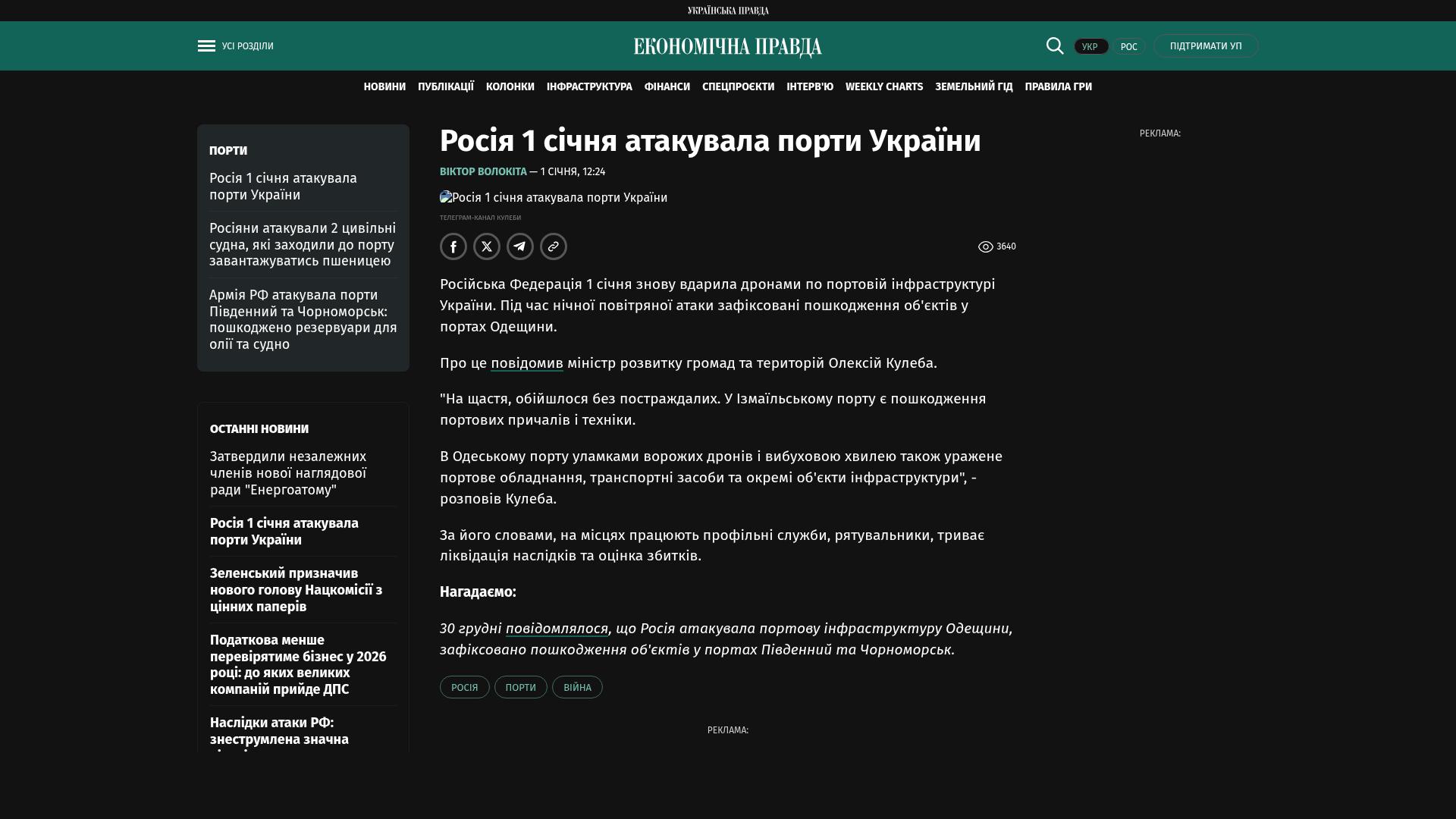Click the Підтримати УП button

click(1206, 46)
